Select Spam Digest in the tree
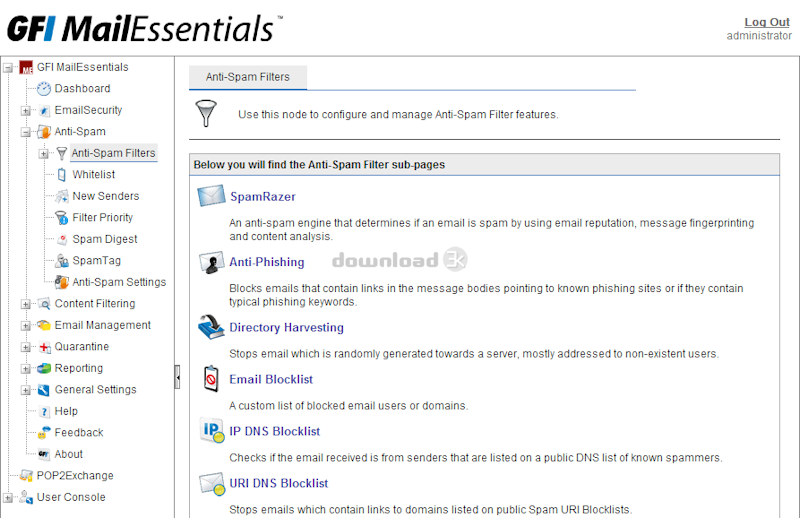The width and height of the screenshot is (800, 518). coord(105,239)
